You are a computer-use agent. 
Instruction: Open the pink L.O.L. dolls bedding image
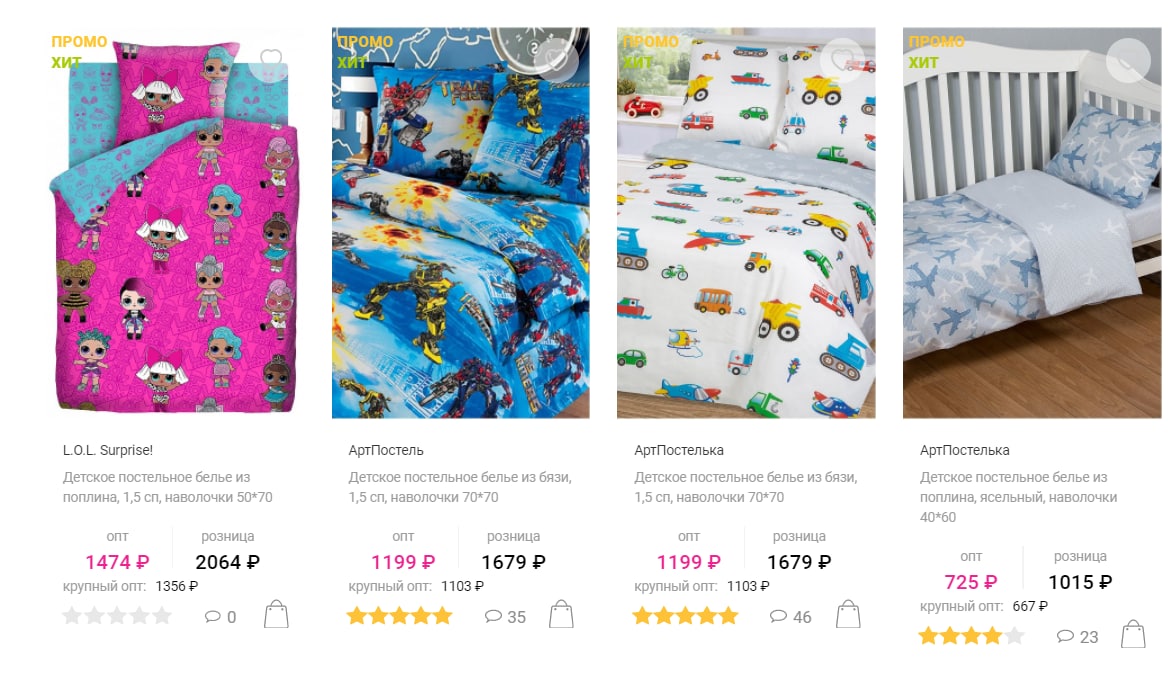click(175, 223)
